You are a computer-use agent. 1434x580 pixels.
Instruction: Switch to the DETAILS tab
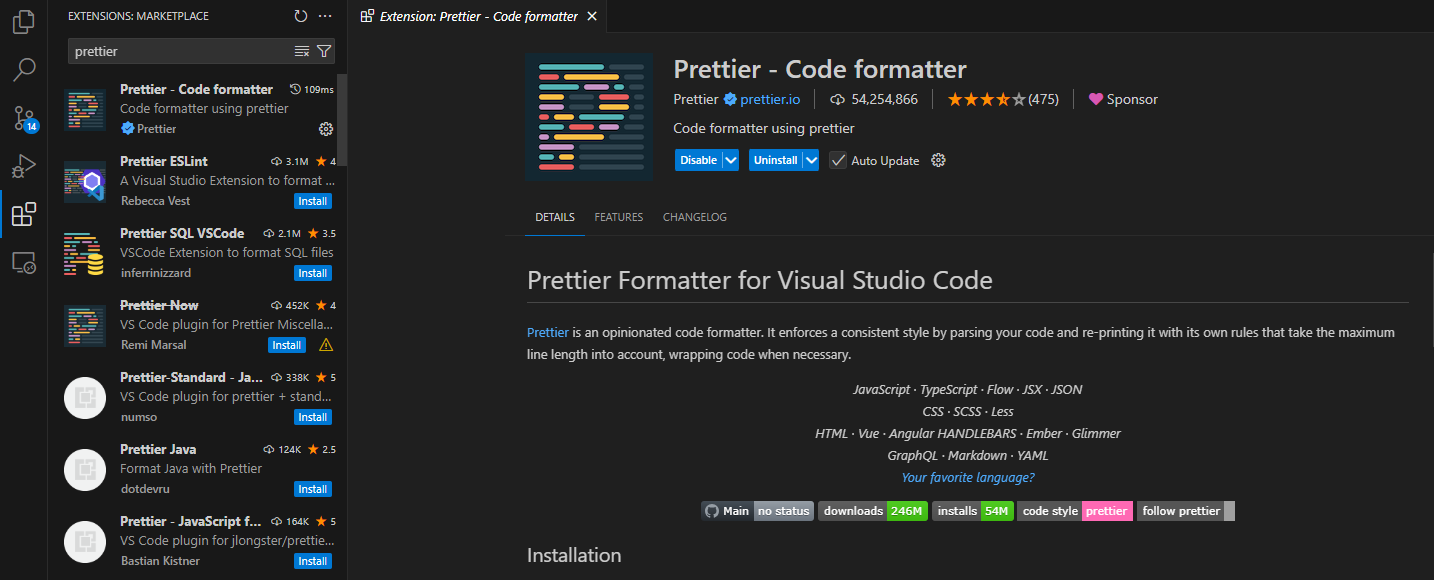[555, 217]
